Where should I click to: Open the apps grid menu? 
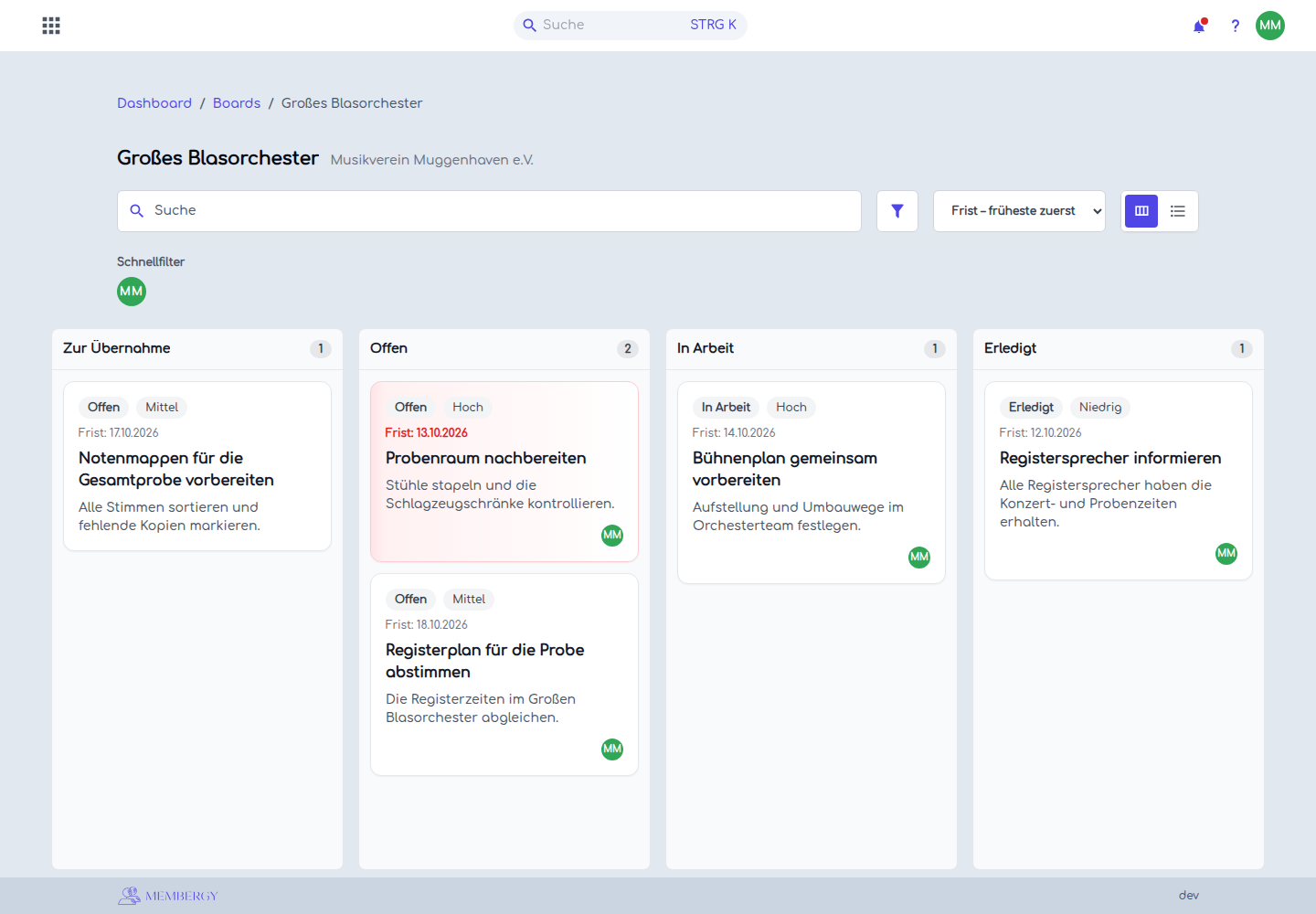[51, 26]
